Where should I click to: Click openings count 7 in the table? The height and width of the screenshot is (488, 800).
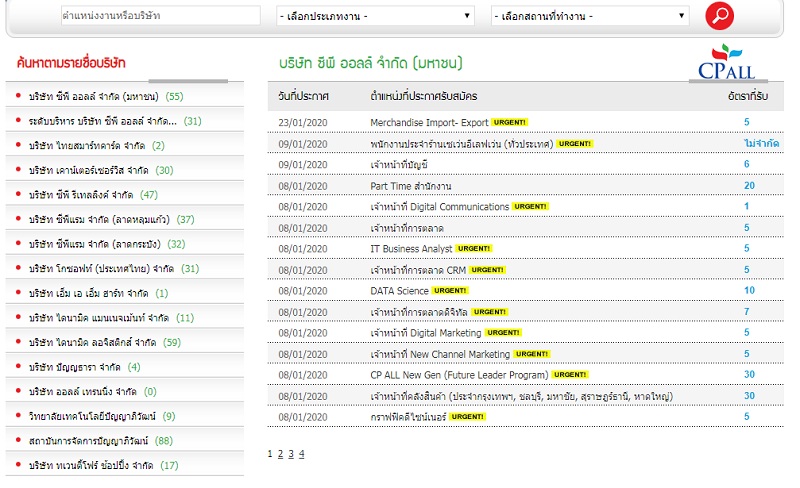pyautogui.click(x=746, y=311)
